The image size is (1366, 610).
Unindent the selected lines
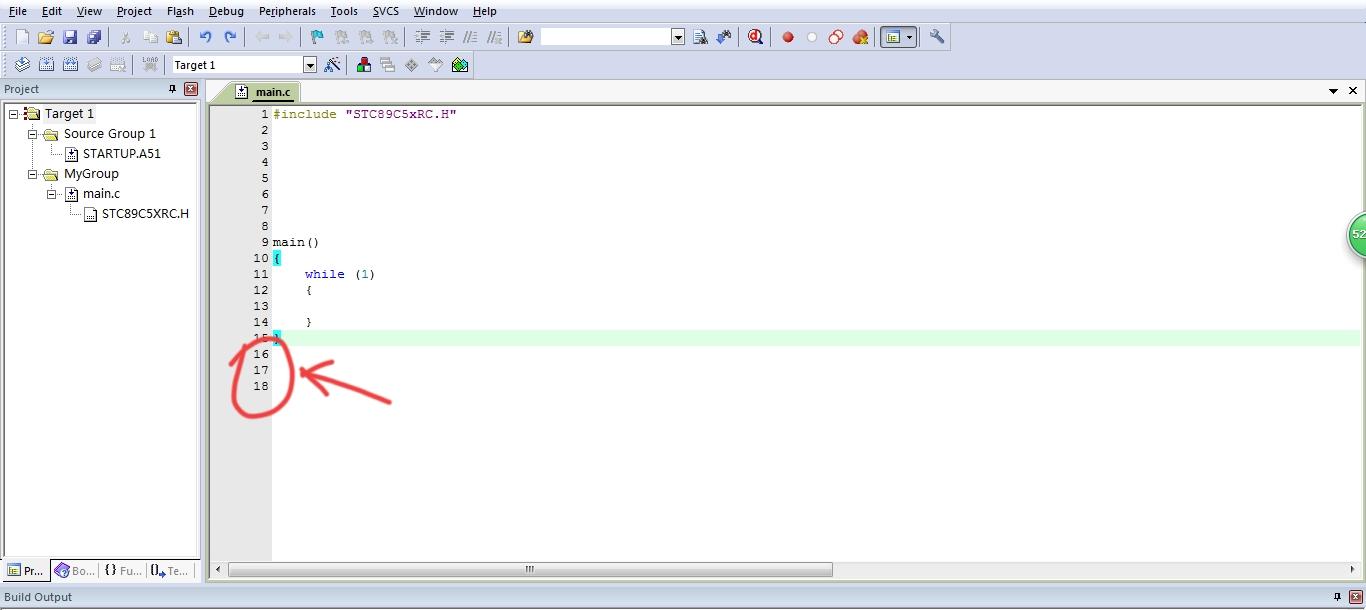pyautogui.click(x=446, y=37)
